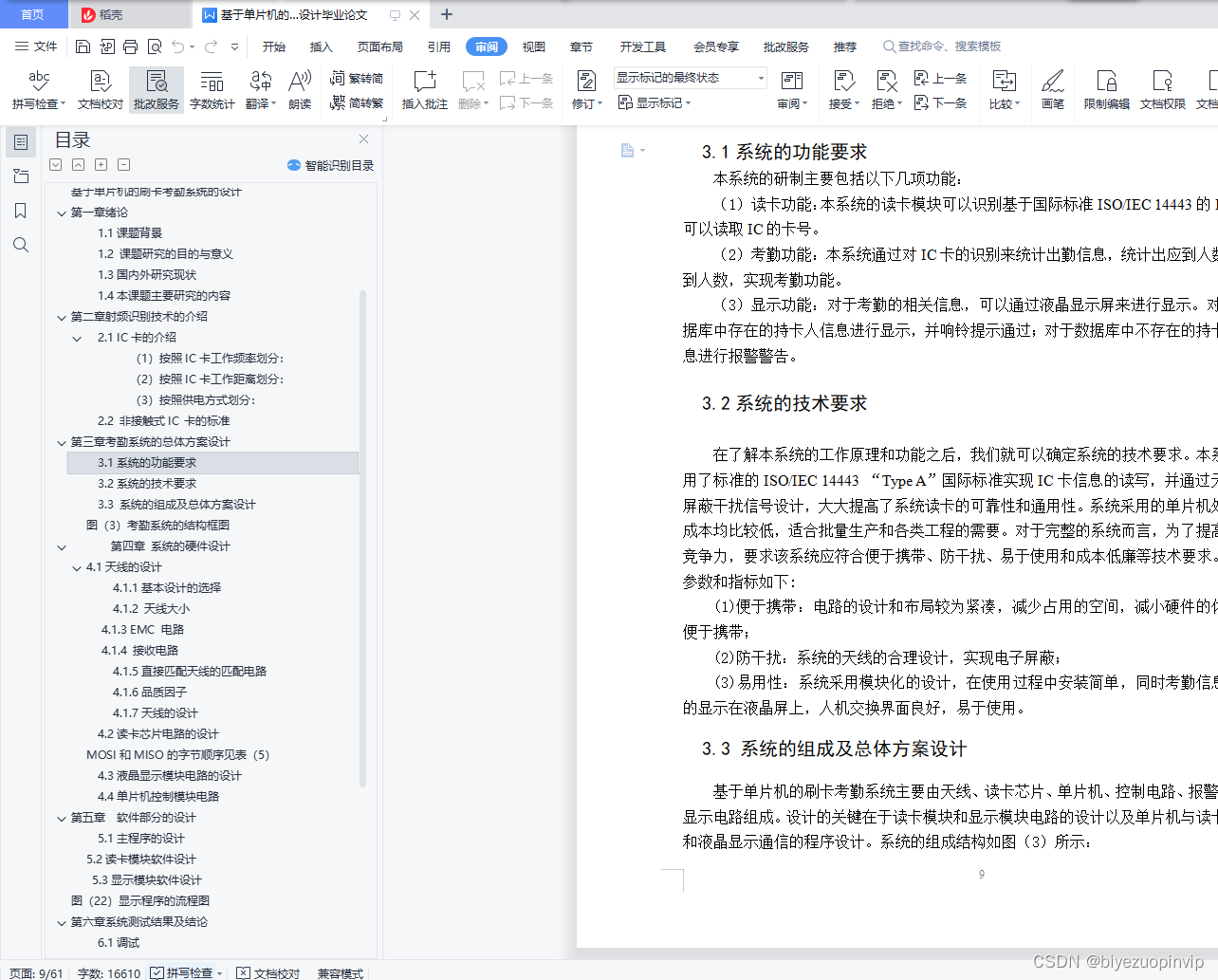
Task: Go to previous change 上一条 beside 接受
Action: (x=941, y=79)
